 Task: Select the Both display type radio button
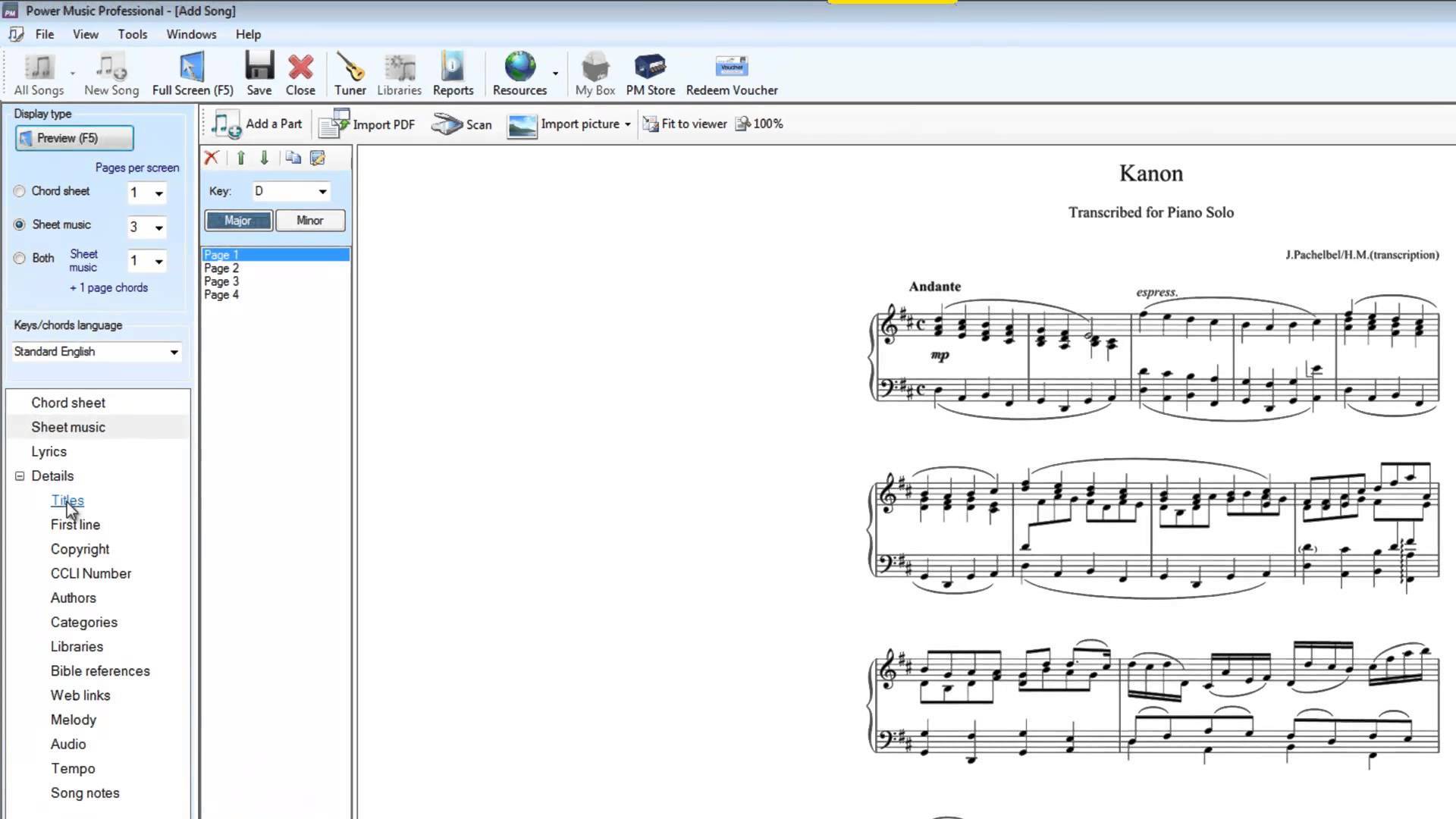(19, 258)
